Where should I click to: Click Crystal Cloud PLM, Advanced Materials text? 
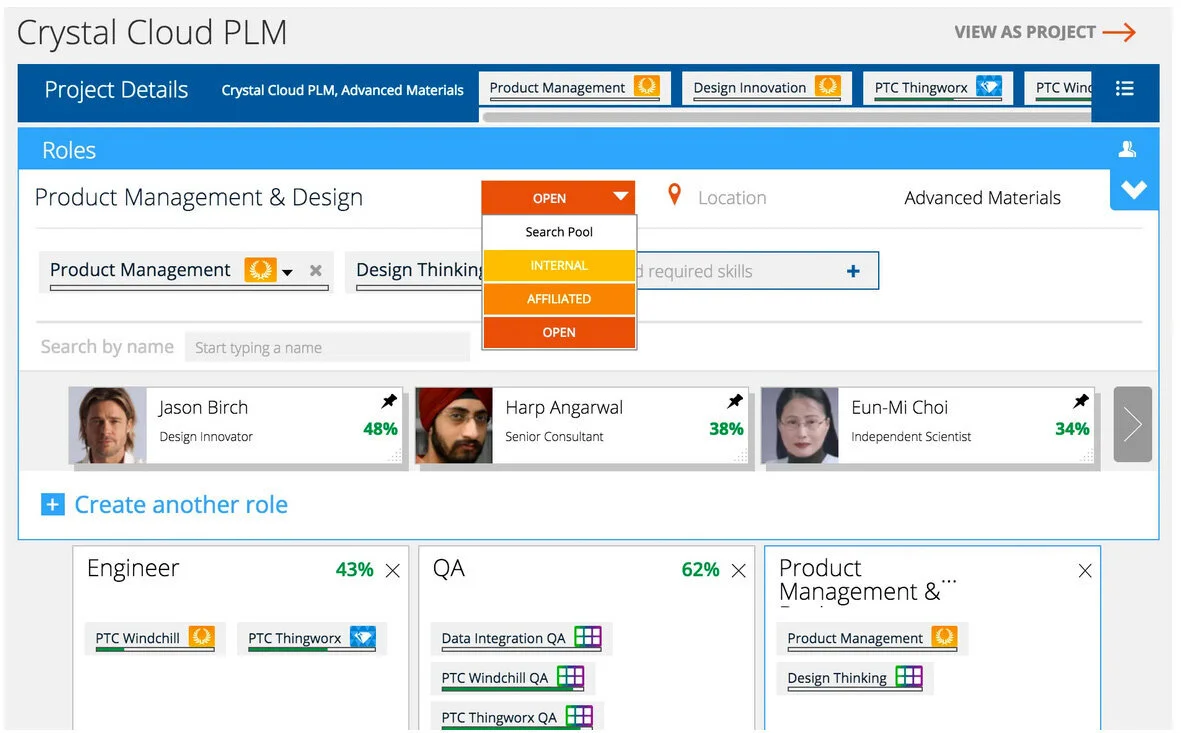coord(343,90)
